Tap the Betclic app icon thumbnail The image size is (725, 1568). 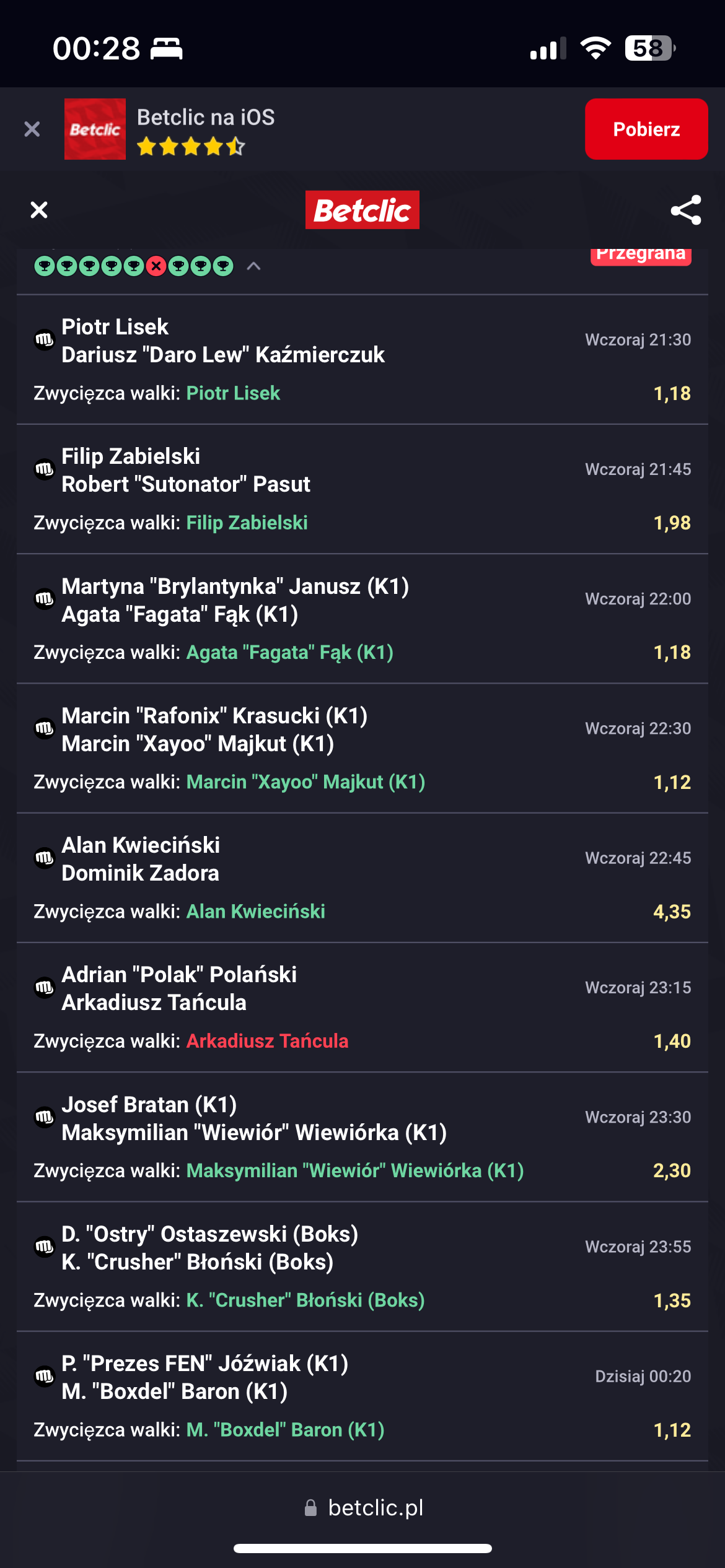95,129
